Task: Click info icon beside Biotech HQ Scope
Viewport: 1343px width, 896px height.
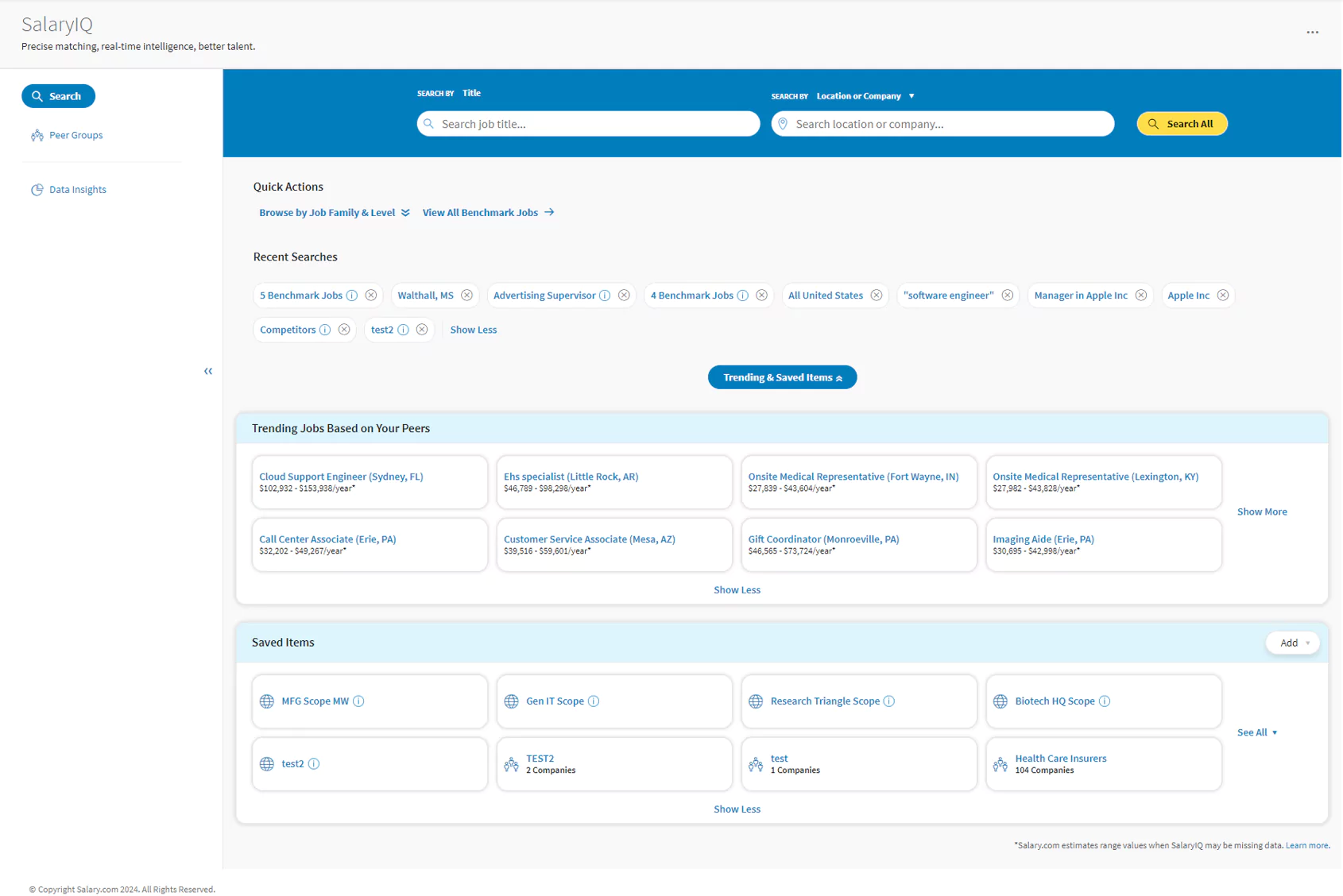Action: (1104, 701)
